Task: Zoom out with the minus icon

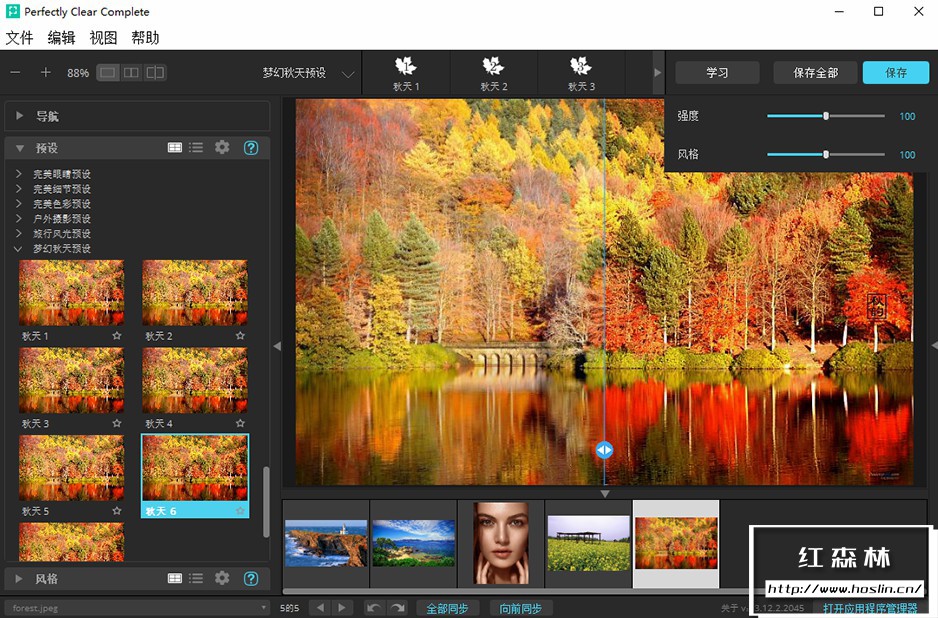Action: pyautogui.click(x=16, y=72)
